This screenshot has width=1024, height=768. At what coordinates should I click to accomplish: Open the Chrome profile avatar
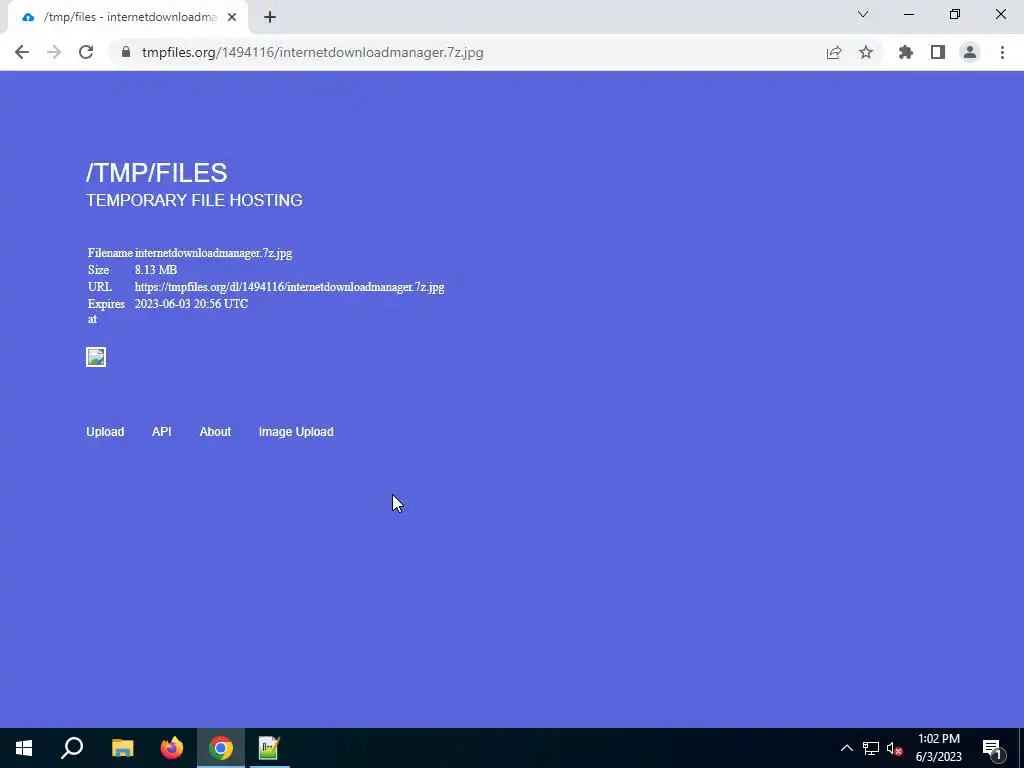tap(970, 52)
